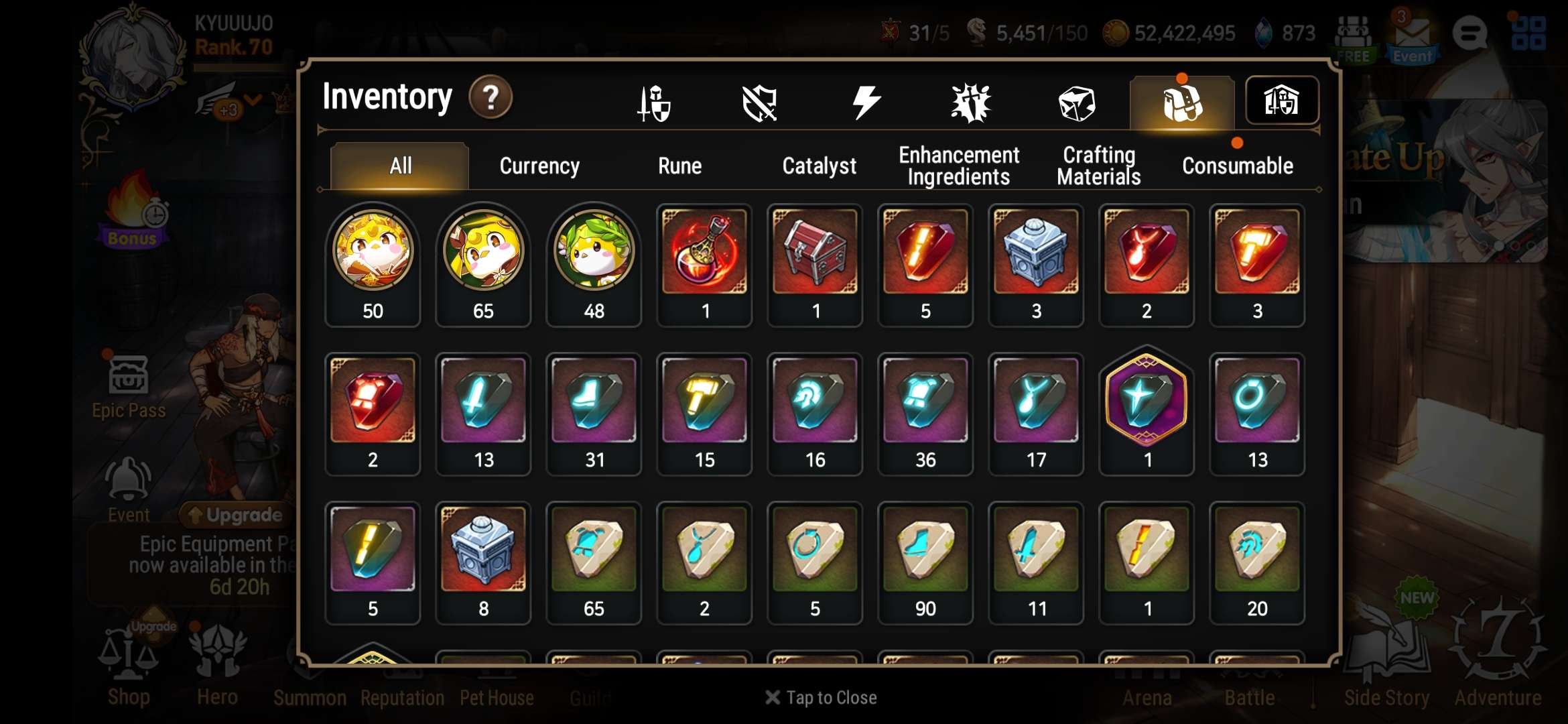Tap to Close the inventory
This screenshot has height=724, width=1568.
(821, 697)
